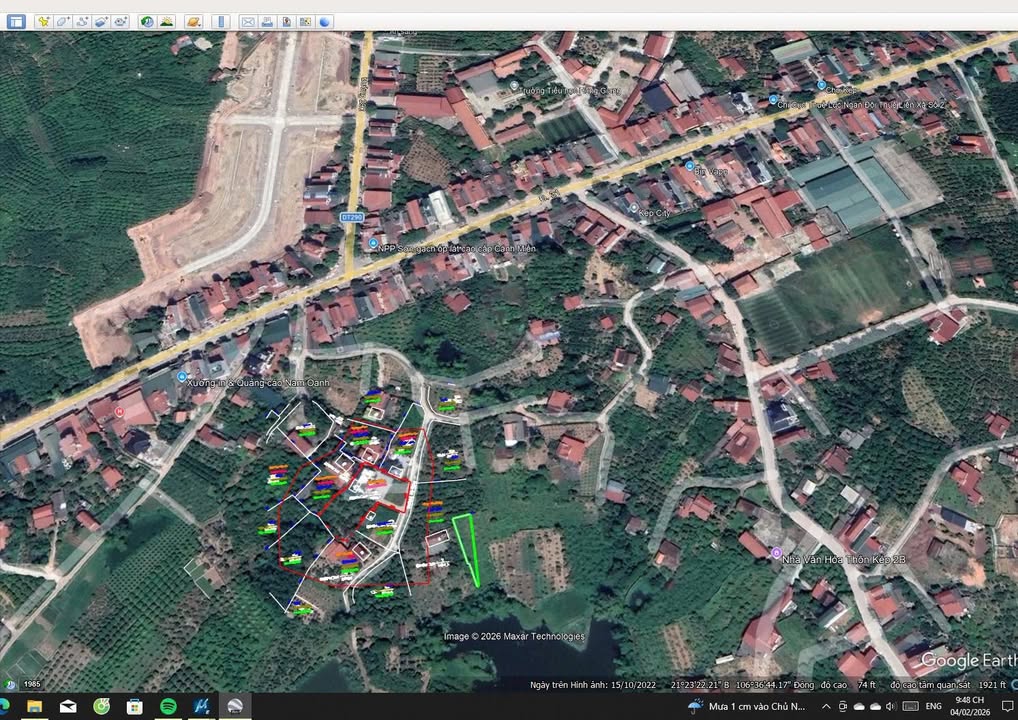Select the Add Polygon tool

[63, 21]
